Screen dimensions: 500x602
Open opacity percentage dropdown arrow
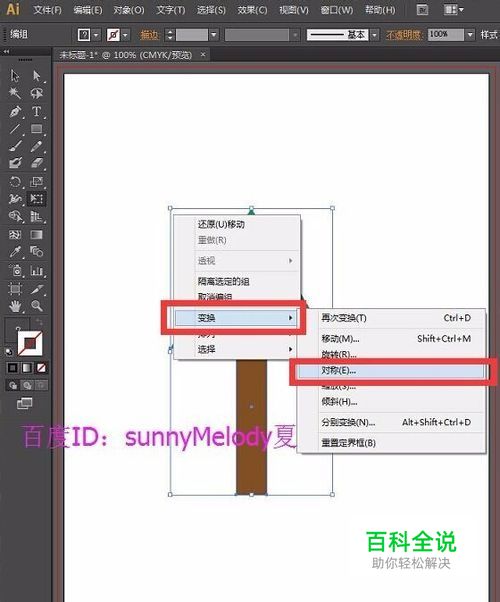pos(470,35)
